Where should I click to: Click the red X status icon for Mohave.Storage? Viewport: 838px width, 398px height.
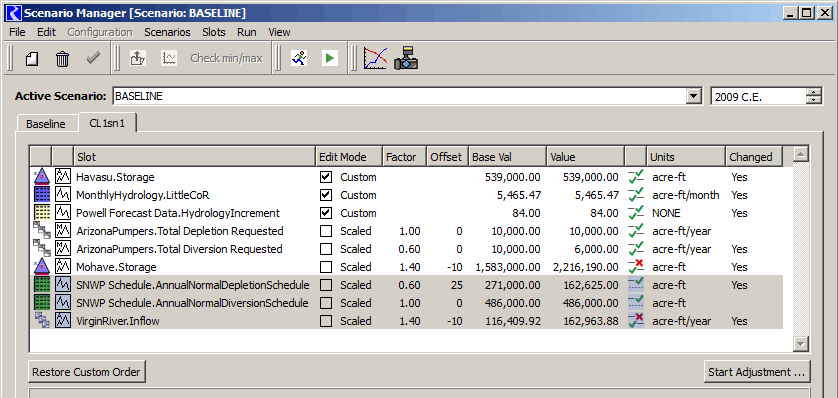pos(636,267)
